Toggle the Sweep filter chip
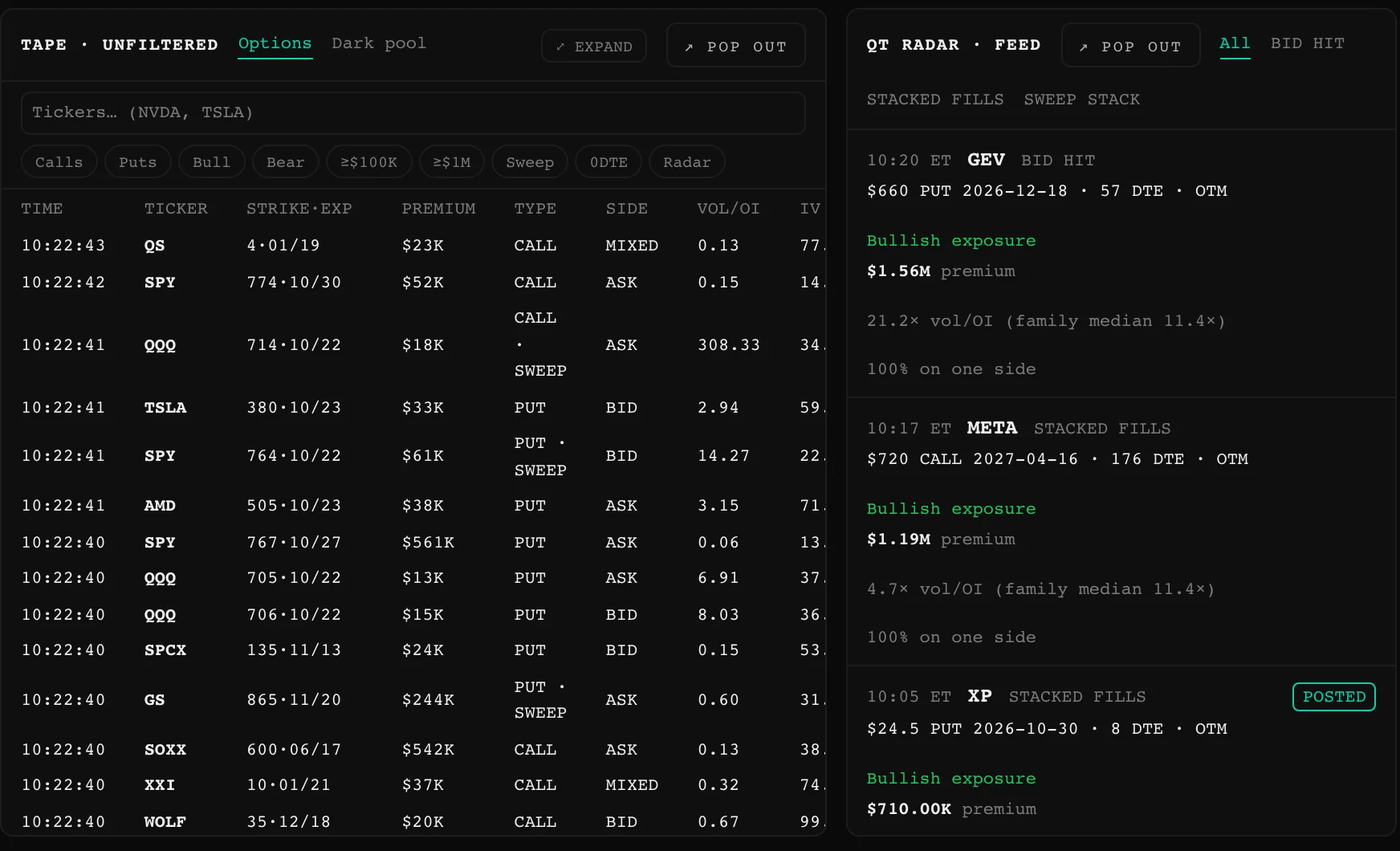The height and width of the screenshot is (851, 1400). 530,162
